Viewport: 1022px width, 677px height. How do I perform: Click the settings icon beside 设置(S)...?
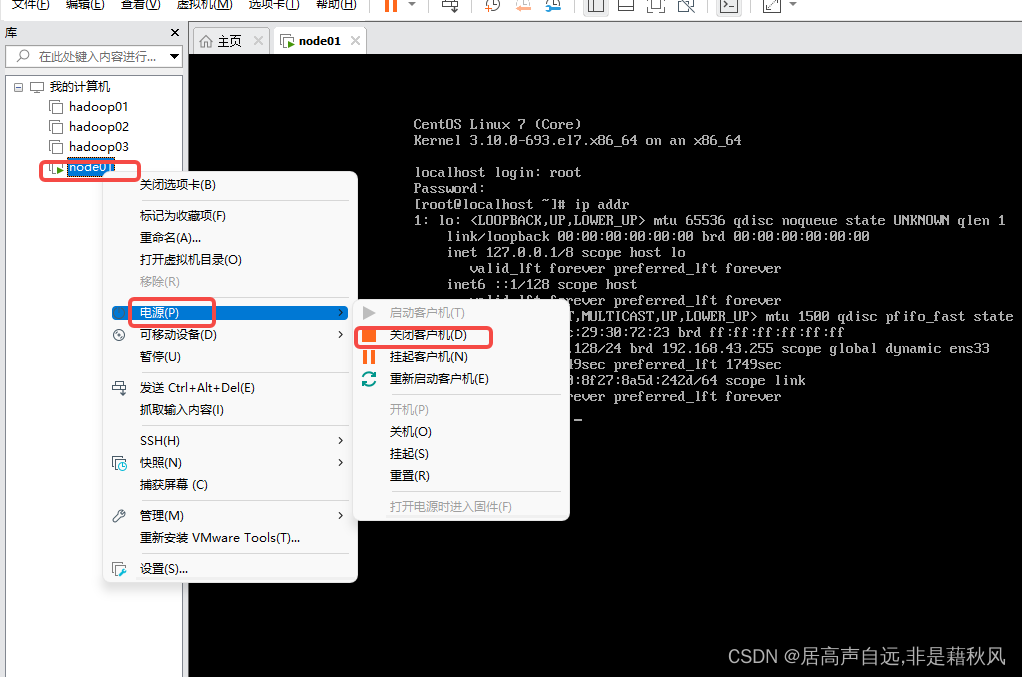click(x=119, y=569)
